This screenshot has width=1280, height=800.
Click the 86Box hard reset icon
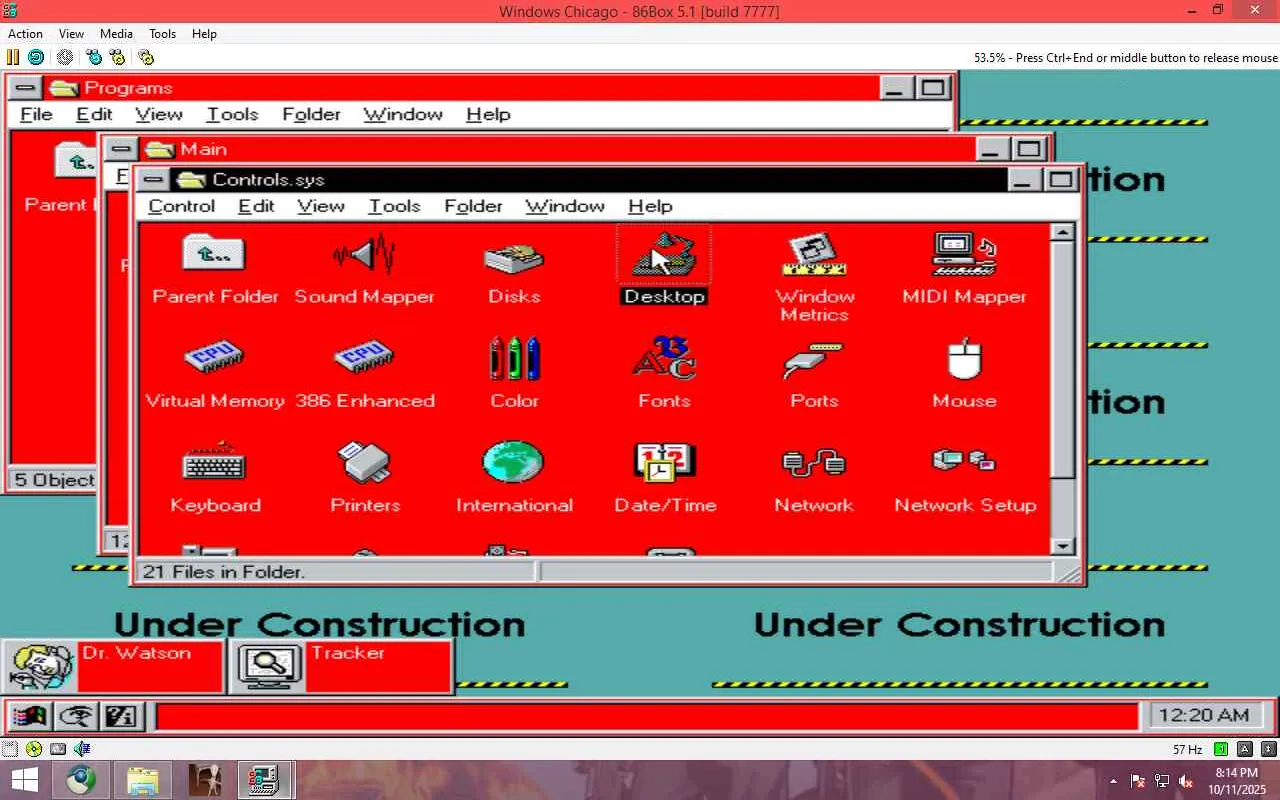(x=36, y=57)
